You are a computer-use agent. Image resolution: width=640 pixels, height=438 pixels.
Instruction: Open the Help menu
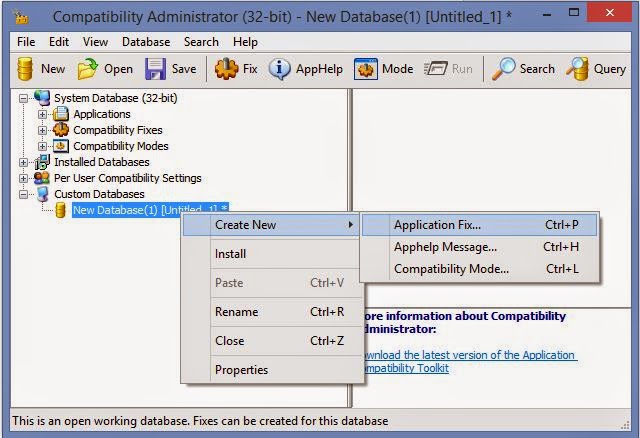click(245, 42)
